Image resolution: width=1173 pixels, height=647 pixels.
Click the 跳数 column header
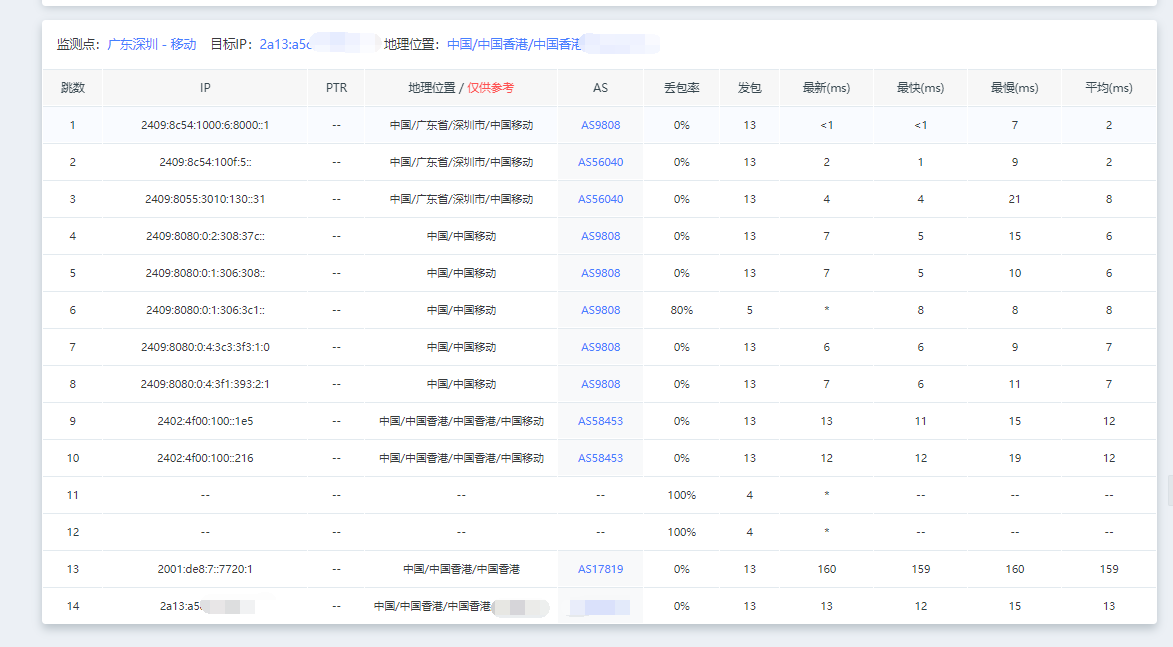73,88
